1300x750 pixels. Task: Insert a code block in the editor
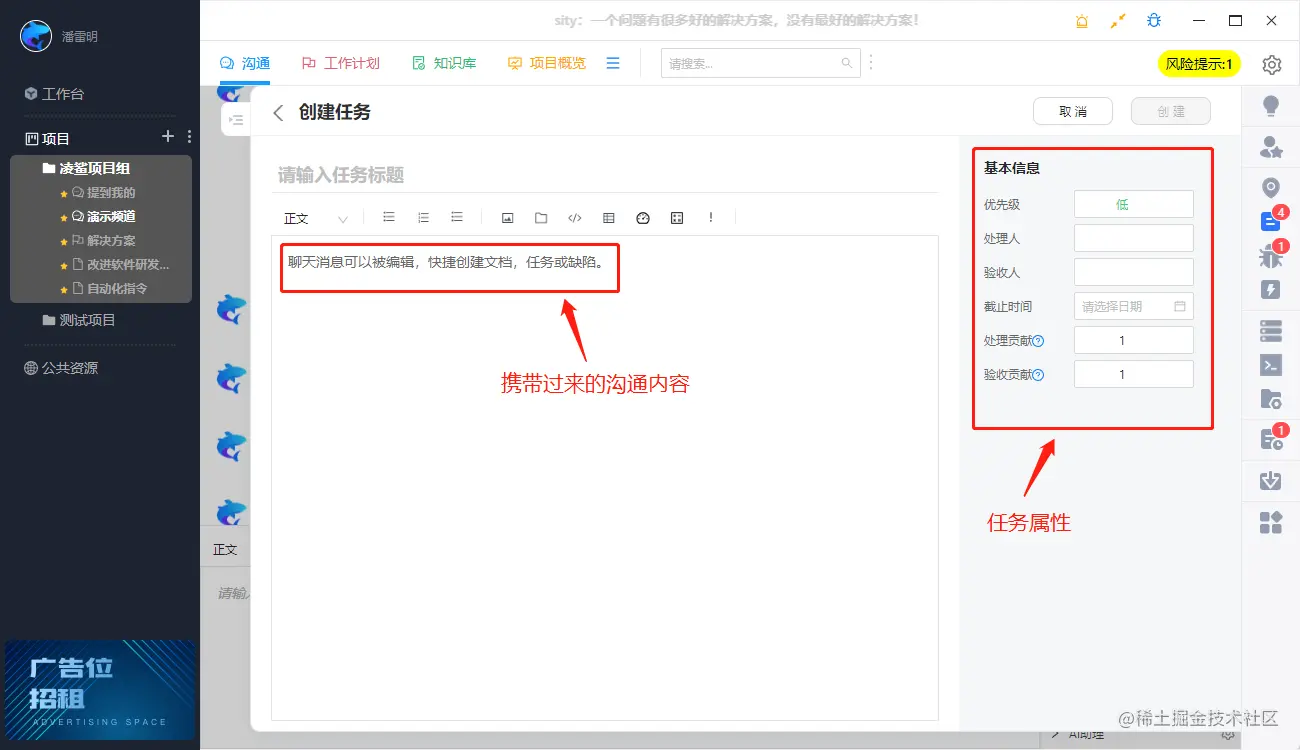pyautogui.click(x=575, y=218)
